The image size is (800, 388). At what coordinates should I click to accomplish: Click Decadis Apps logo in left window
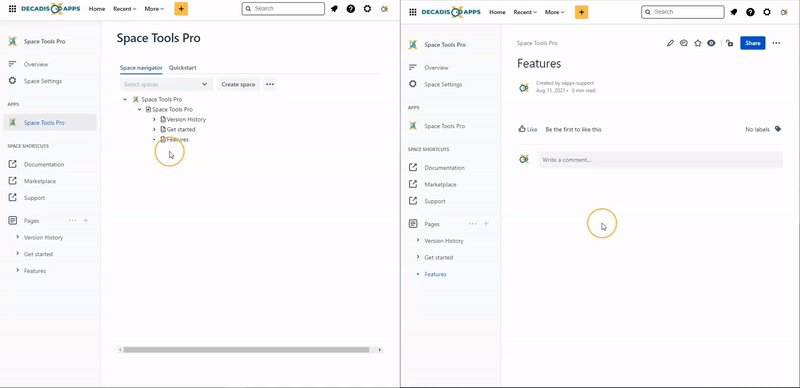[x=51, y=9]
